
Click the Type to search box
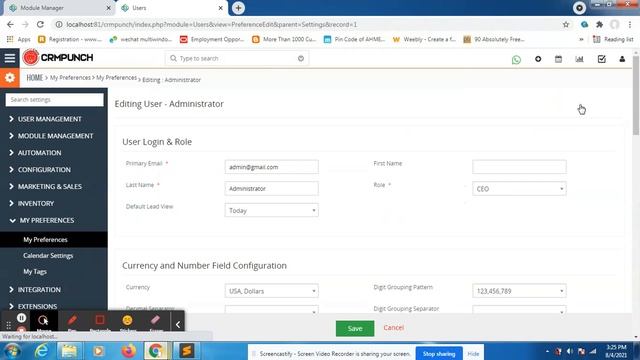click(x=237, y=58)
